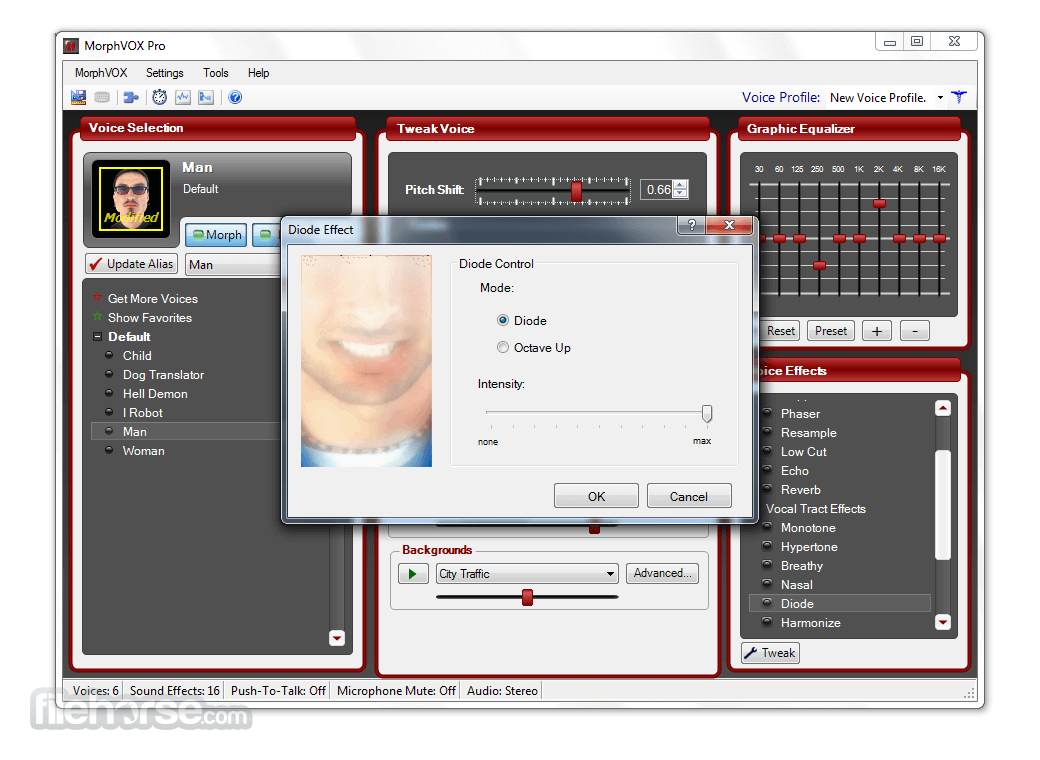Screen dimensions: 1040x760
Task: Click the pitch shift value field
Action: point(657,190)
